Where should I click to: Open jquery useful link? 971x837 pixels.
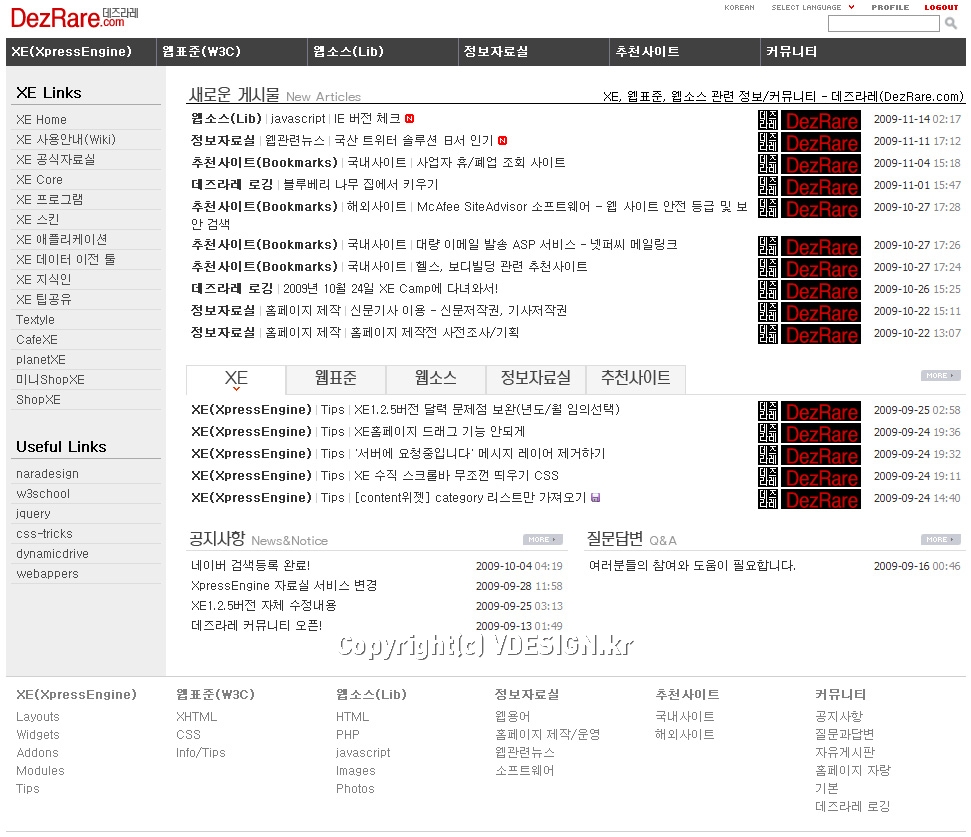[33, 513]
